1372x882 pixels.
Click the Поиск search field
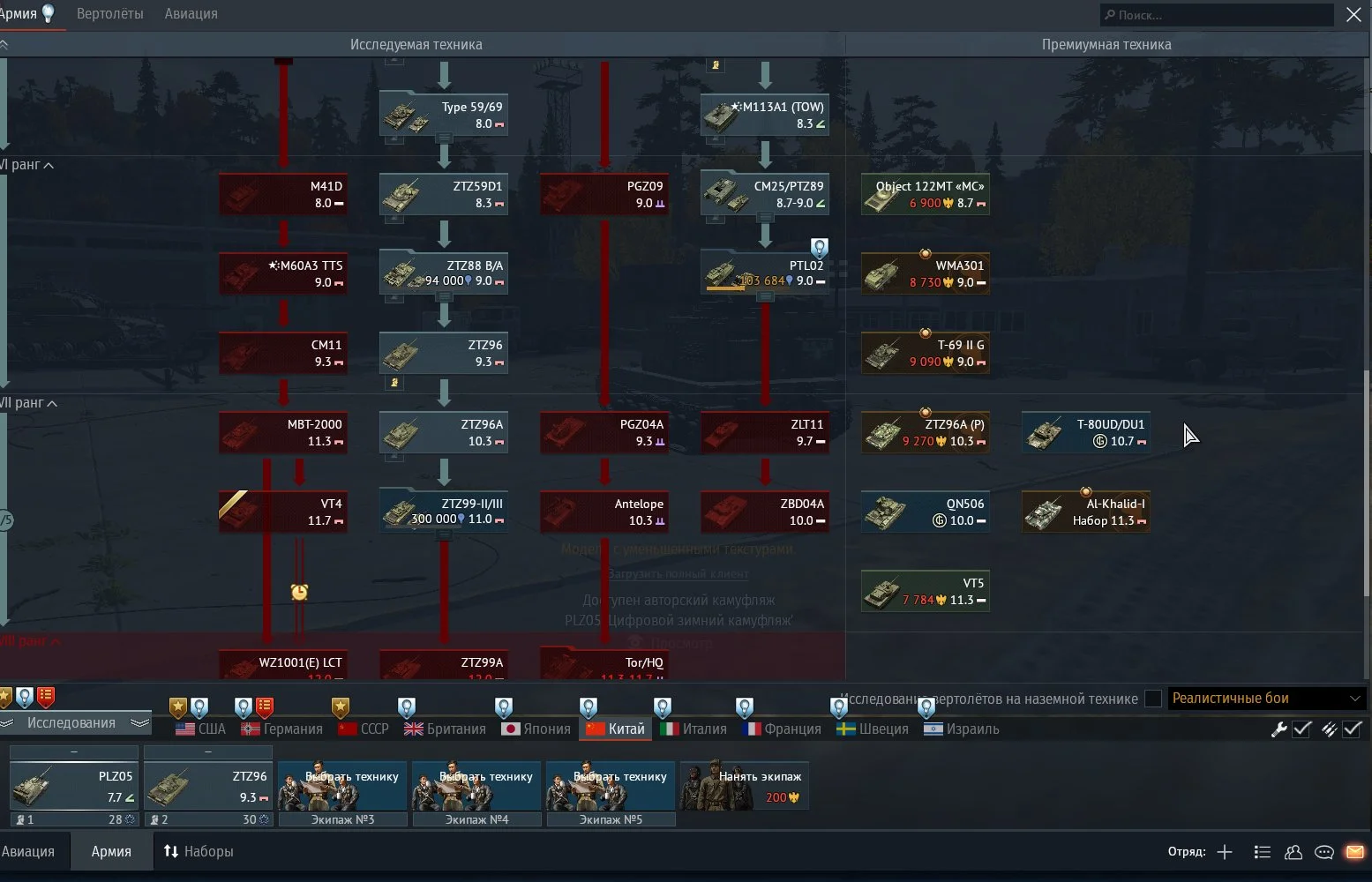pyautogui.click(x=1218, y=15)
